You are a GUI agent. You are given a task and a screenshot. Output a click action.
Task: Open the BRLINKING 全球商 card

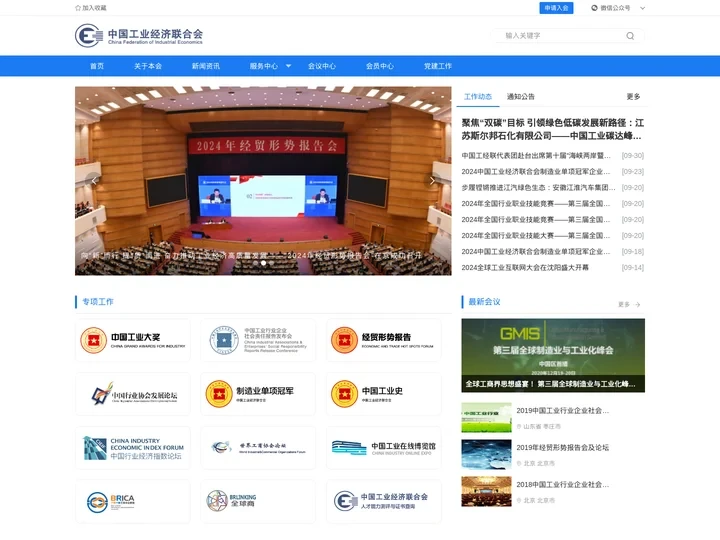[258, 501]
